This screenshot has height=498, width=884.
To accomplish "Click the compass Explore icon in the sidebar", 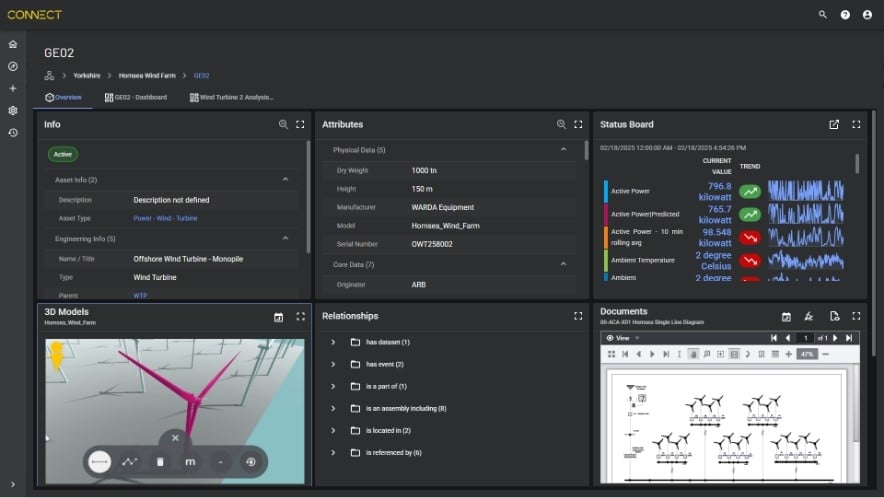I will [13, 66].
